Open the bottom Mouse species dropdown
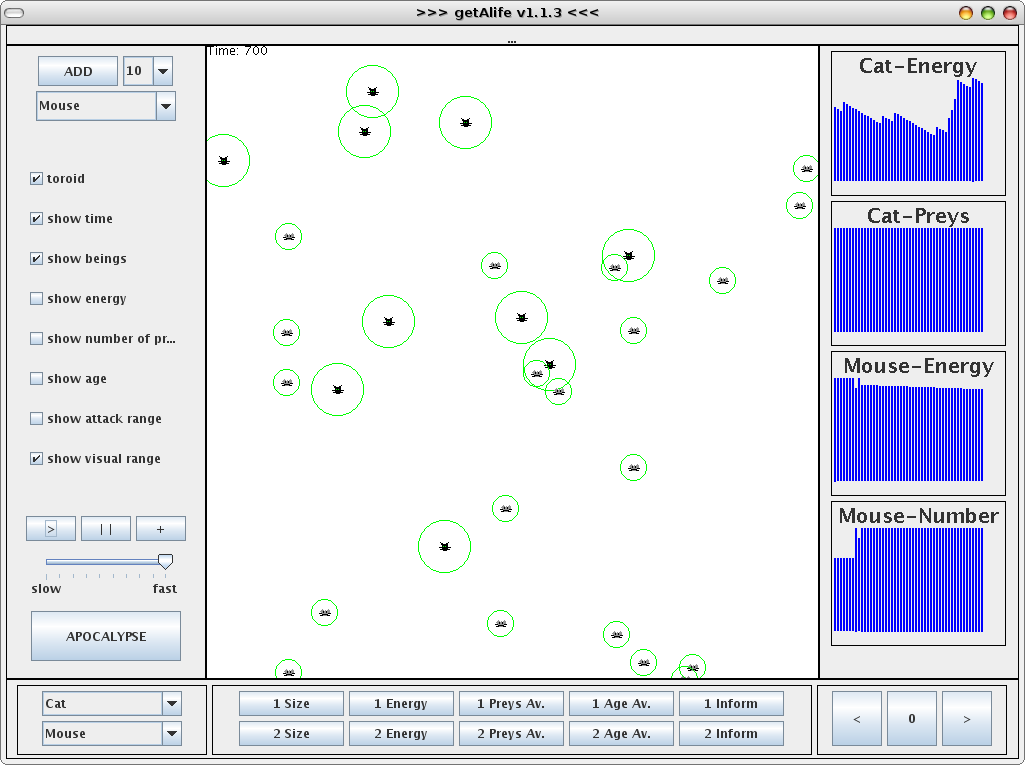This screenshot has height=765, width=1025. [172, 734]
